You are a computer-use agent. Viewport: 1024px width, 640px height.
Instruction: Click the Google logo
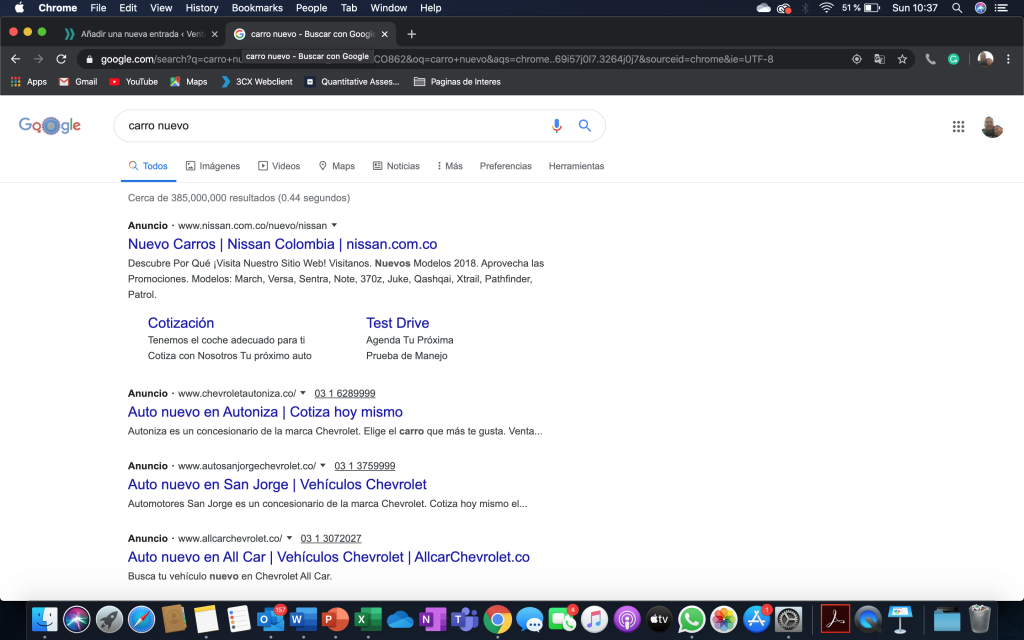point(50,125)
